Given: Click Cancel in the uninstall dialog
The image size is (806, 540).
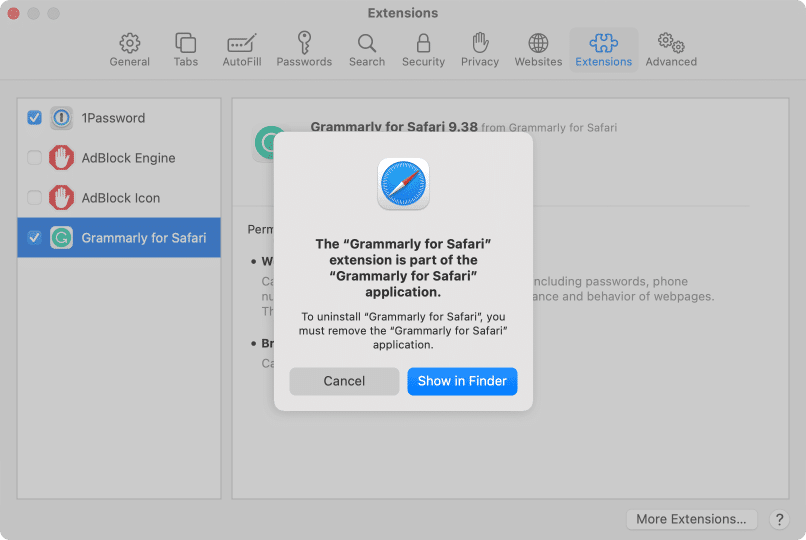Looking at the screenshot, I should pyautogui.click(x=344, y=381).
